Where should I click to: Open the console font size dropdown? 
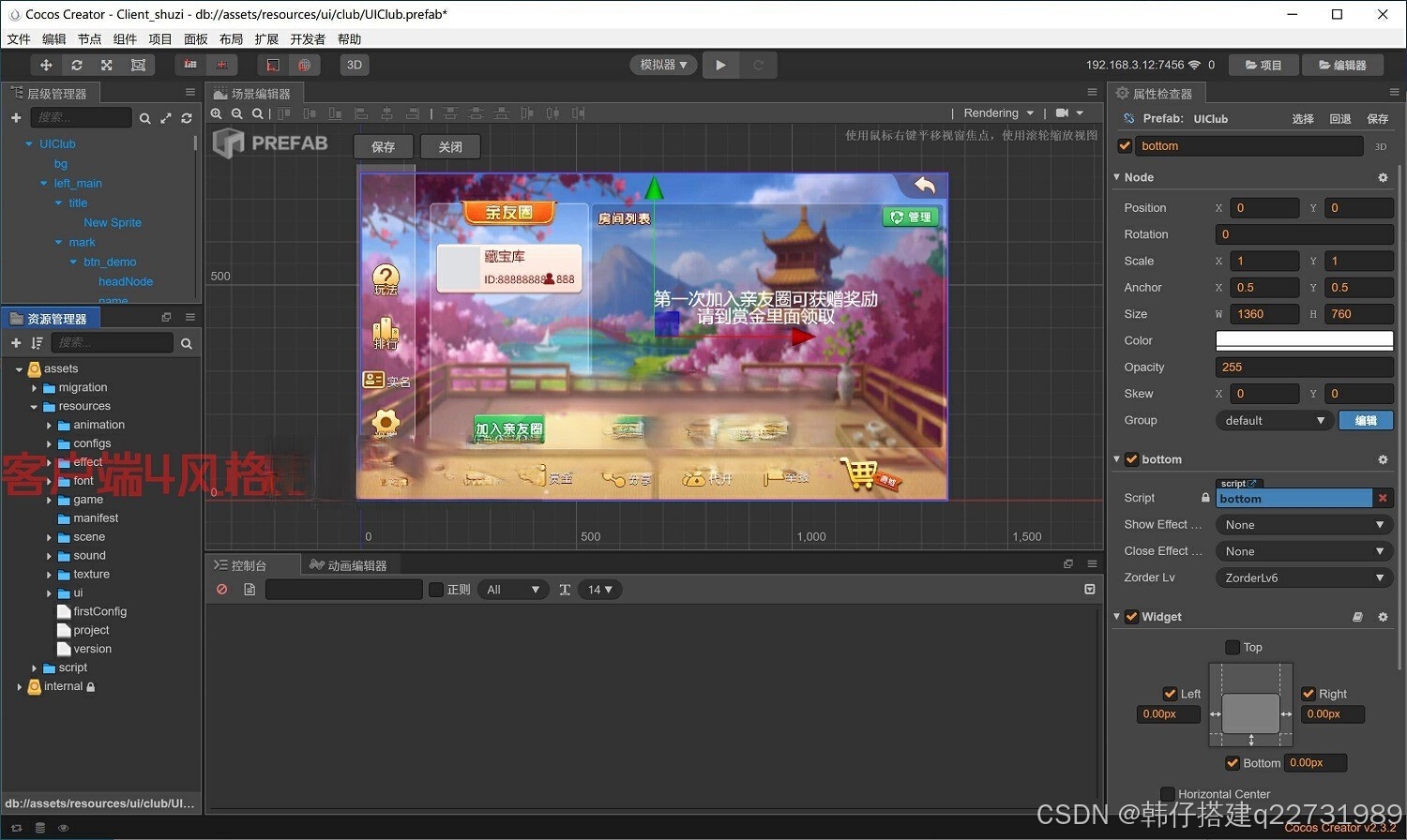(600, 590)
